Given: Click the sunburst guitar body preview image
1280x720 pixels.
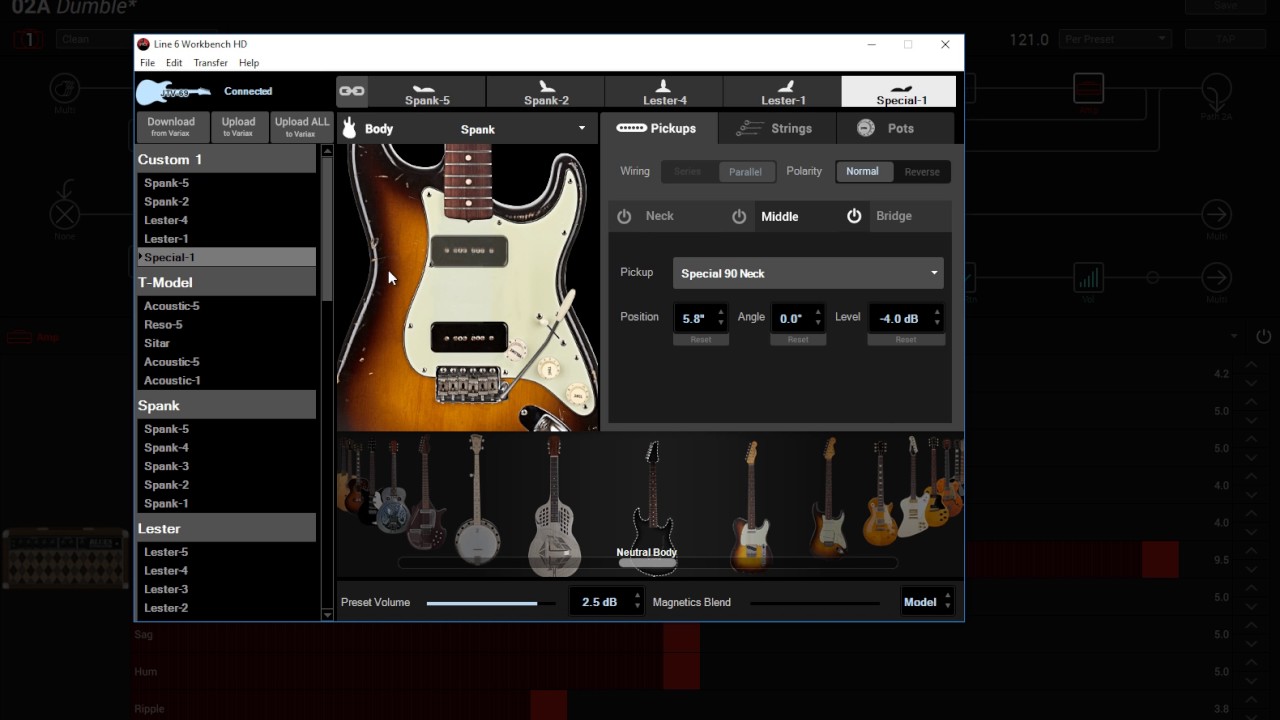Looking at the screenshot, I should (x=468, y=287).
